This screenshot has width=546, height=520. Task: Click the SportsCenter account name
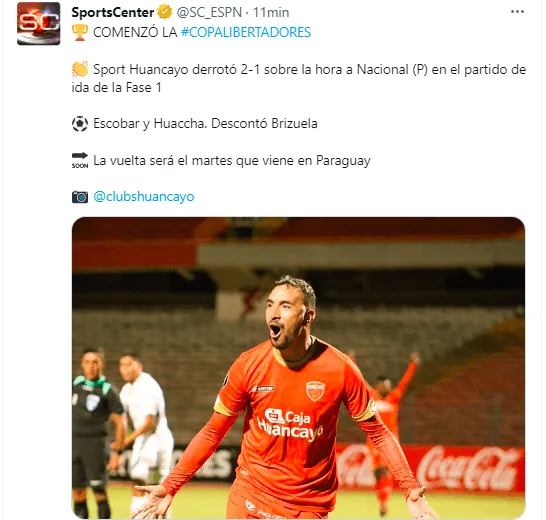tap(112, 13)
